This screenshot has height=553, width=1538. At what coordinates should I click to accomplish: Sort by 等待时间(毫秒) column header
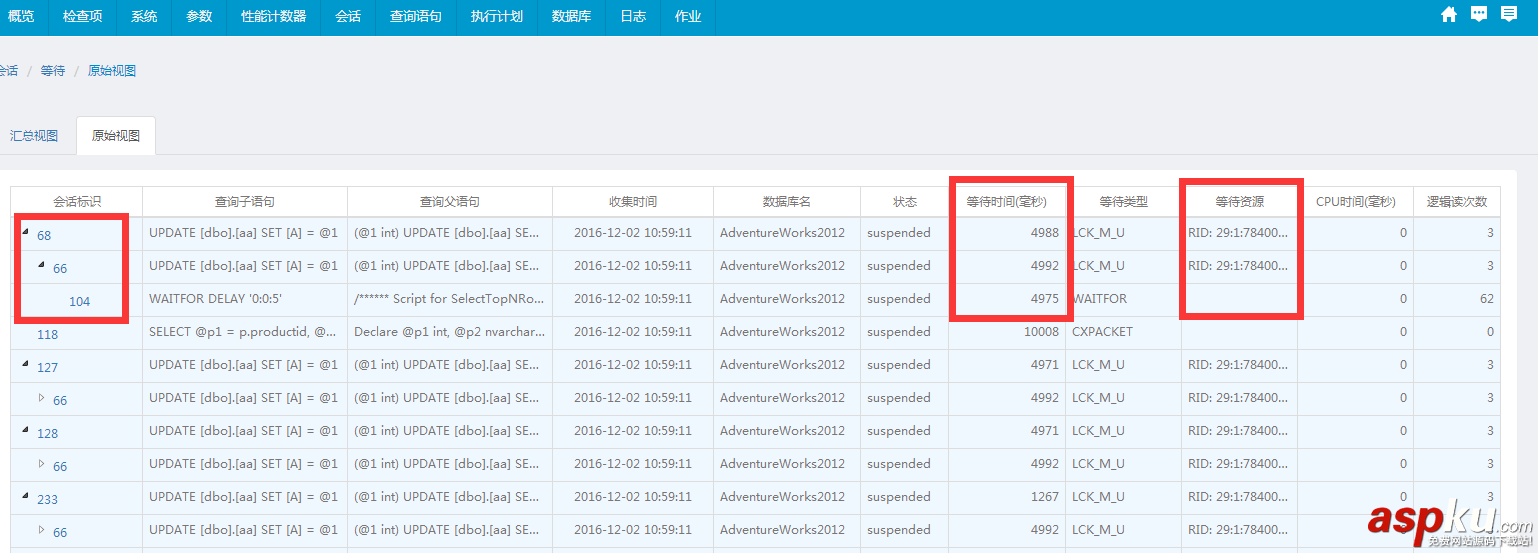pyautogui.click(x=1007, y=201)
